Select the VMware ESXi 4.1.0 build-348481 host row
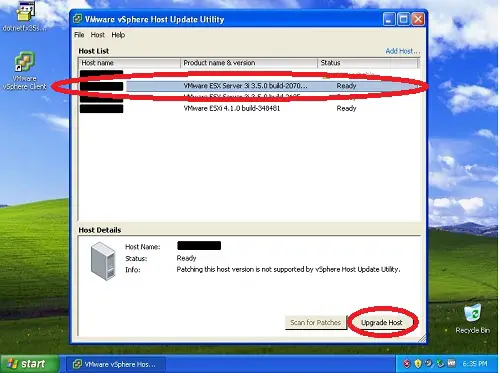 click(x=249, y=108)
